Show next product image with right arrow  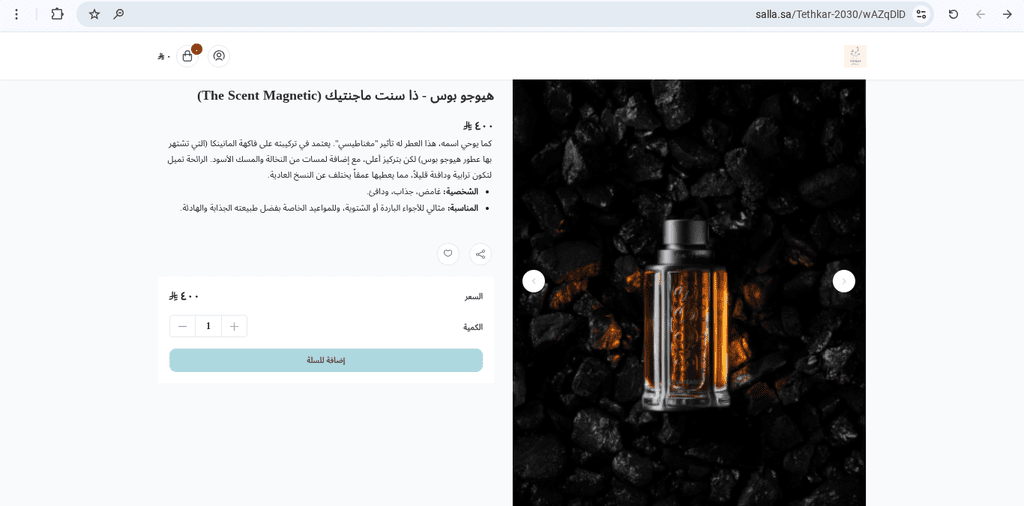[844, 281]
